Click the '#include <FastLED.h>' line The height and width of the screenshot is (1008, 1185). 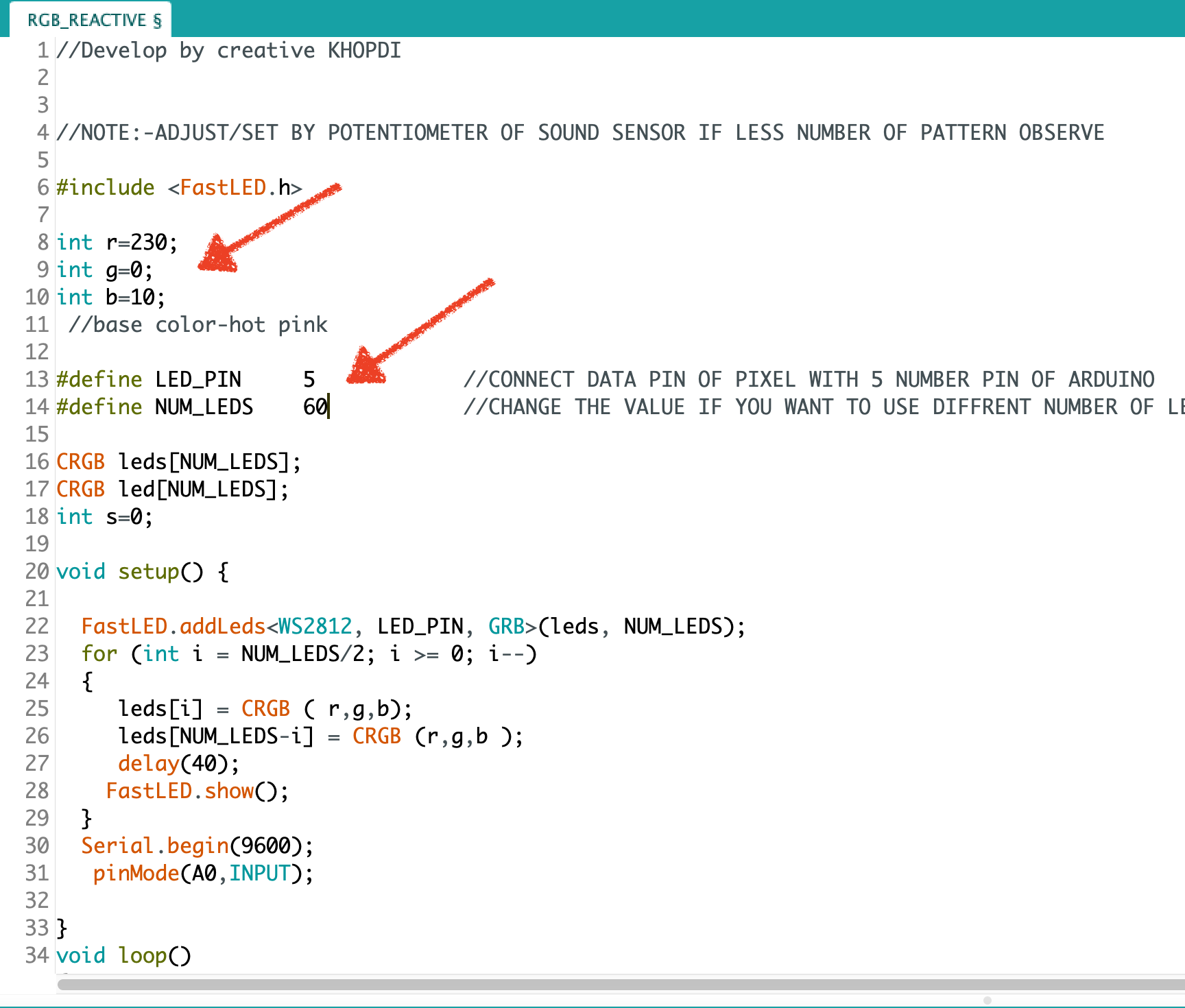(179, 188)
